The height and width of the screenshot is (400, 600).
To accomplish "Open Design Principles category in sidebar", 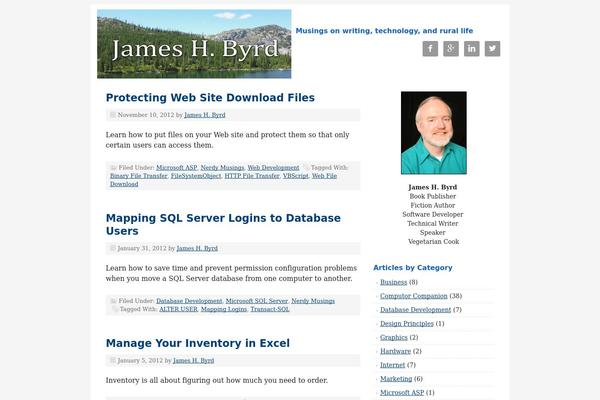I will 407,323.
